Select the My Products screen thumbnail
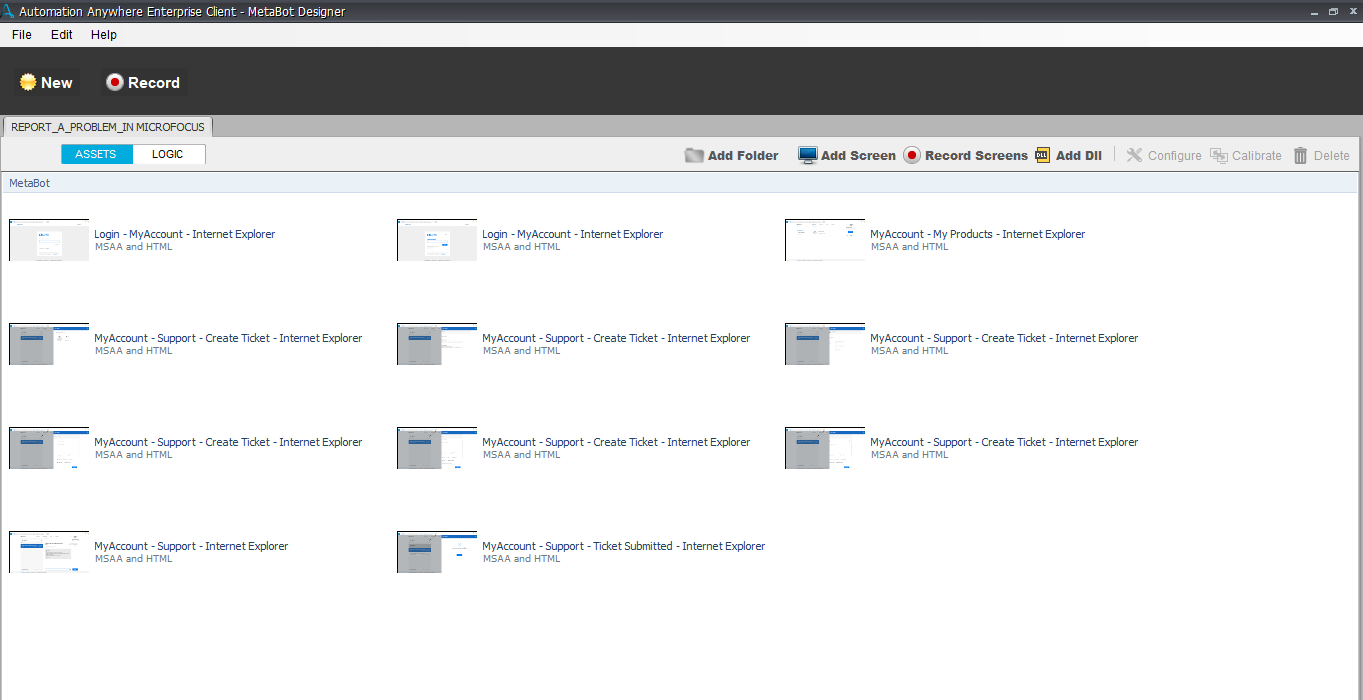 825,240
